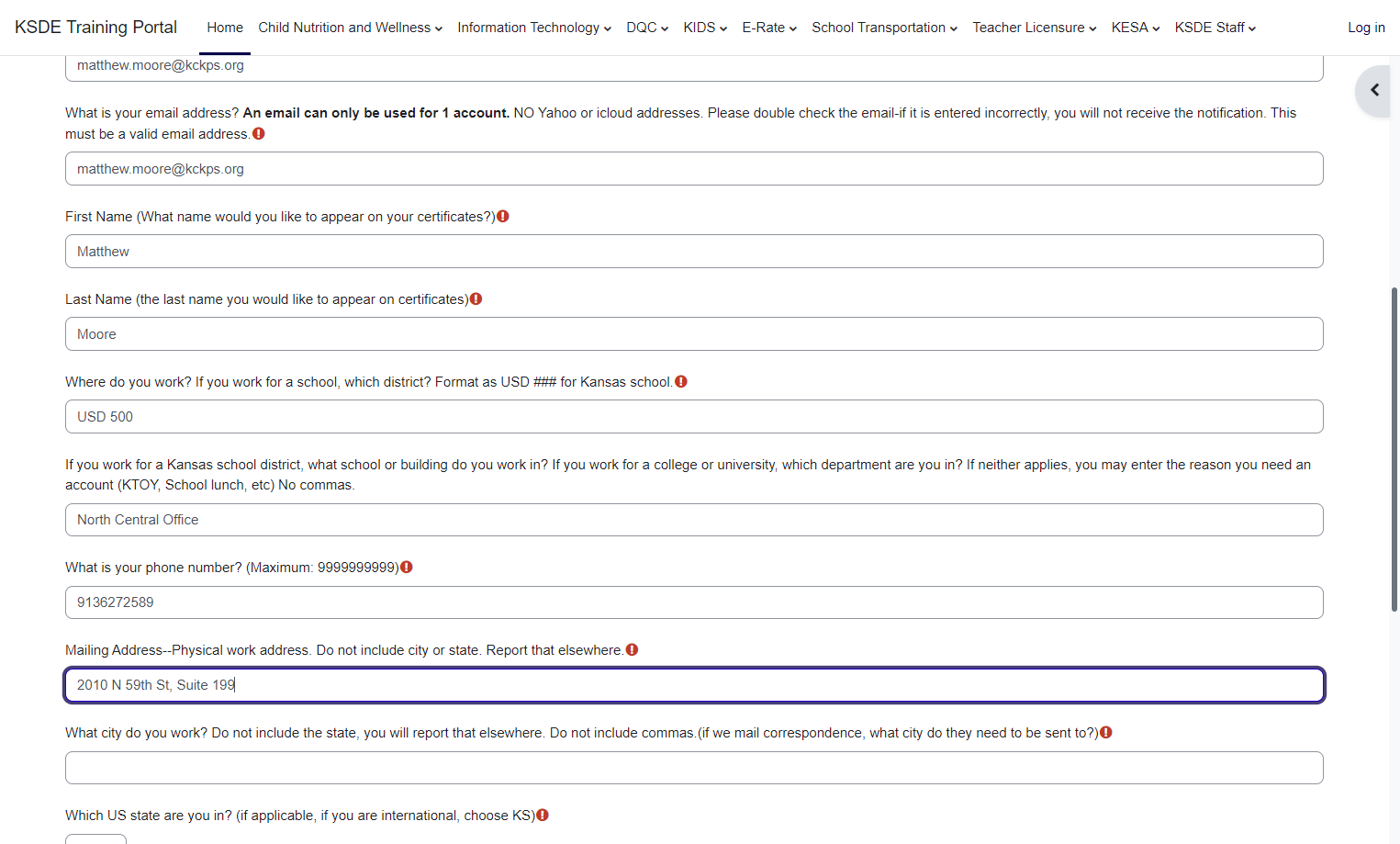Expand Information Technology dropdown
The image size is (1400, 844).
pos(534,28)
